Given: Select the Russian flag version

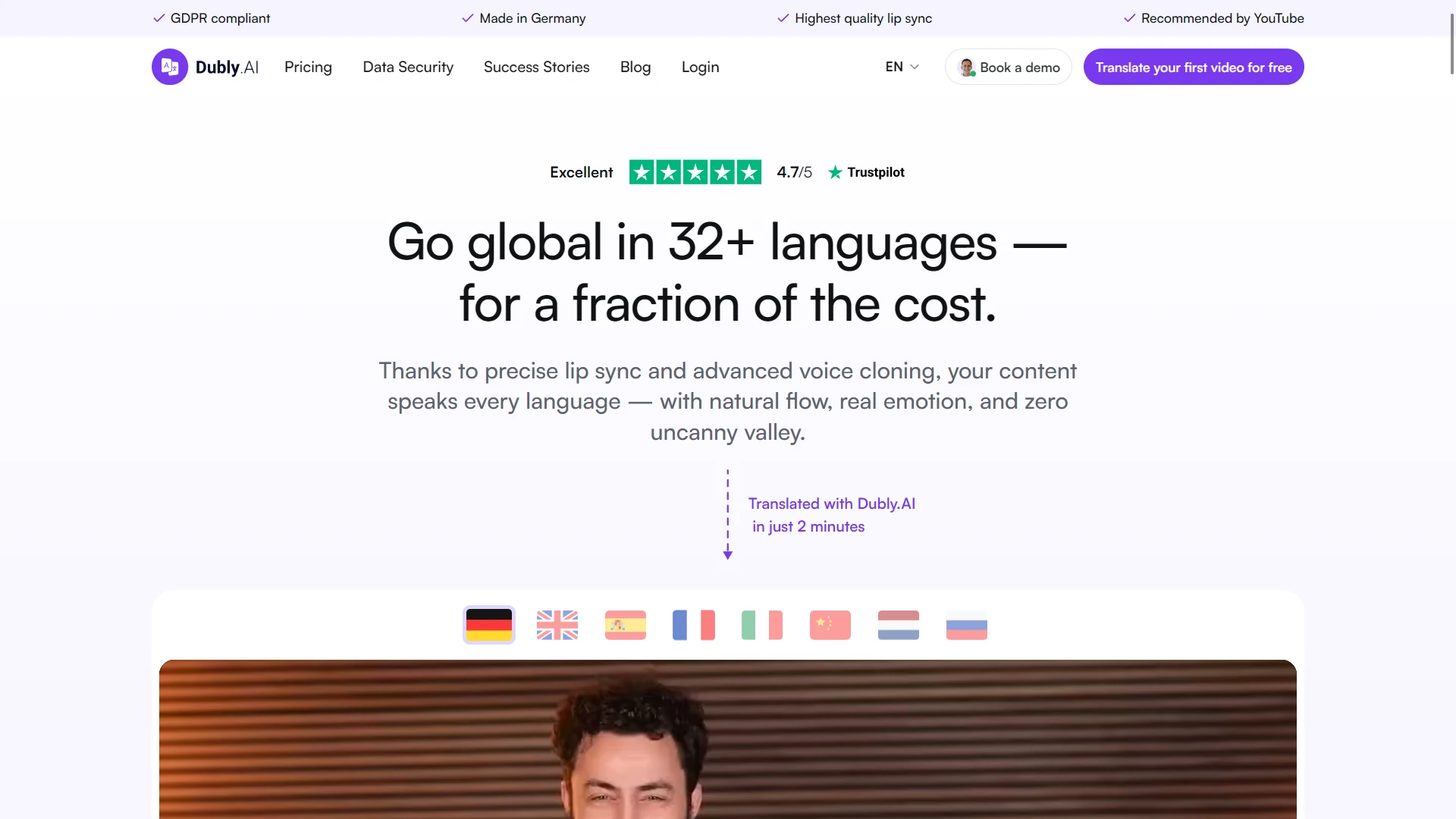Looking at the screenshot, I should [x=967, y=625].
